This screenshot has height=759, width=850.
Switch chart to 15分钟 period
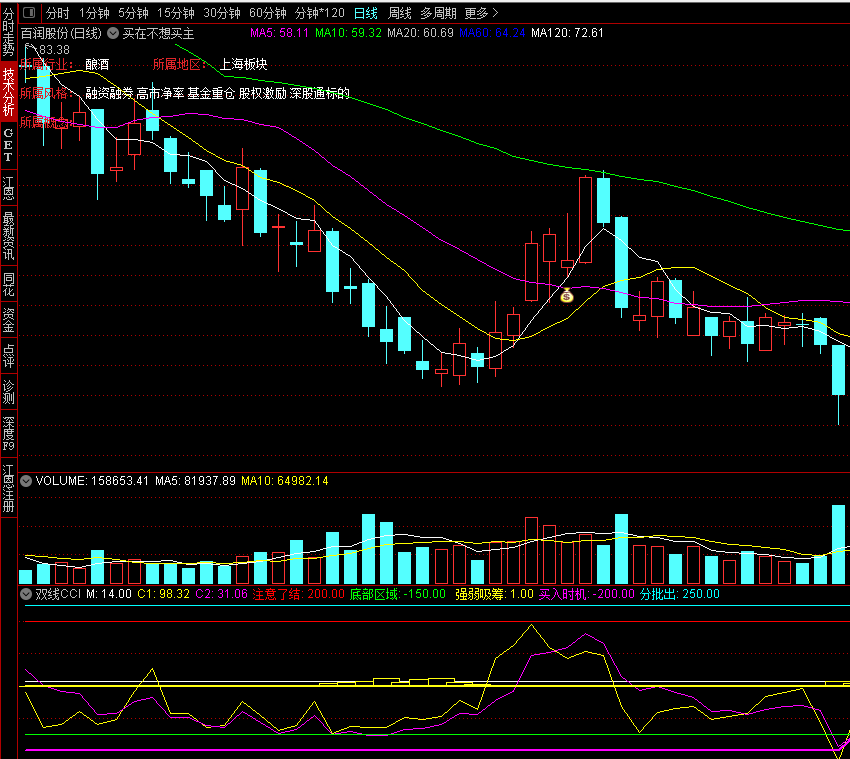[x=175, y=13]
